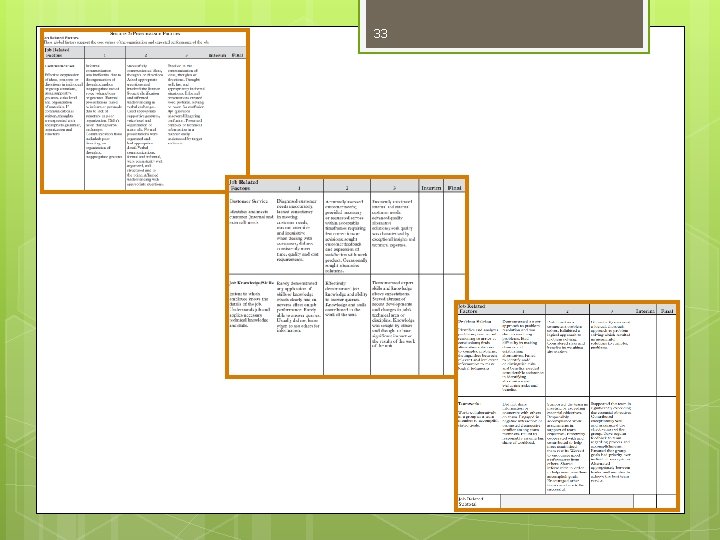
Task: Click the 'Interim' header in the bottom-right table
Action: pyautogui.click(x=645, y=311)
